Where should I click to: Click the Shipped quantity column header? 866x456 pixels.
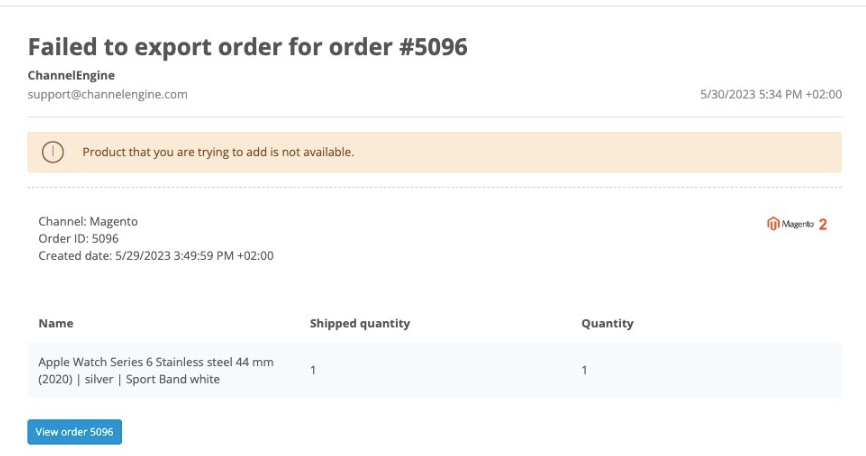[x=360, y=324]
